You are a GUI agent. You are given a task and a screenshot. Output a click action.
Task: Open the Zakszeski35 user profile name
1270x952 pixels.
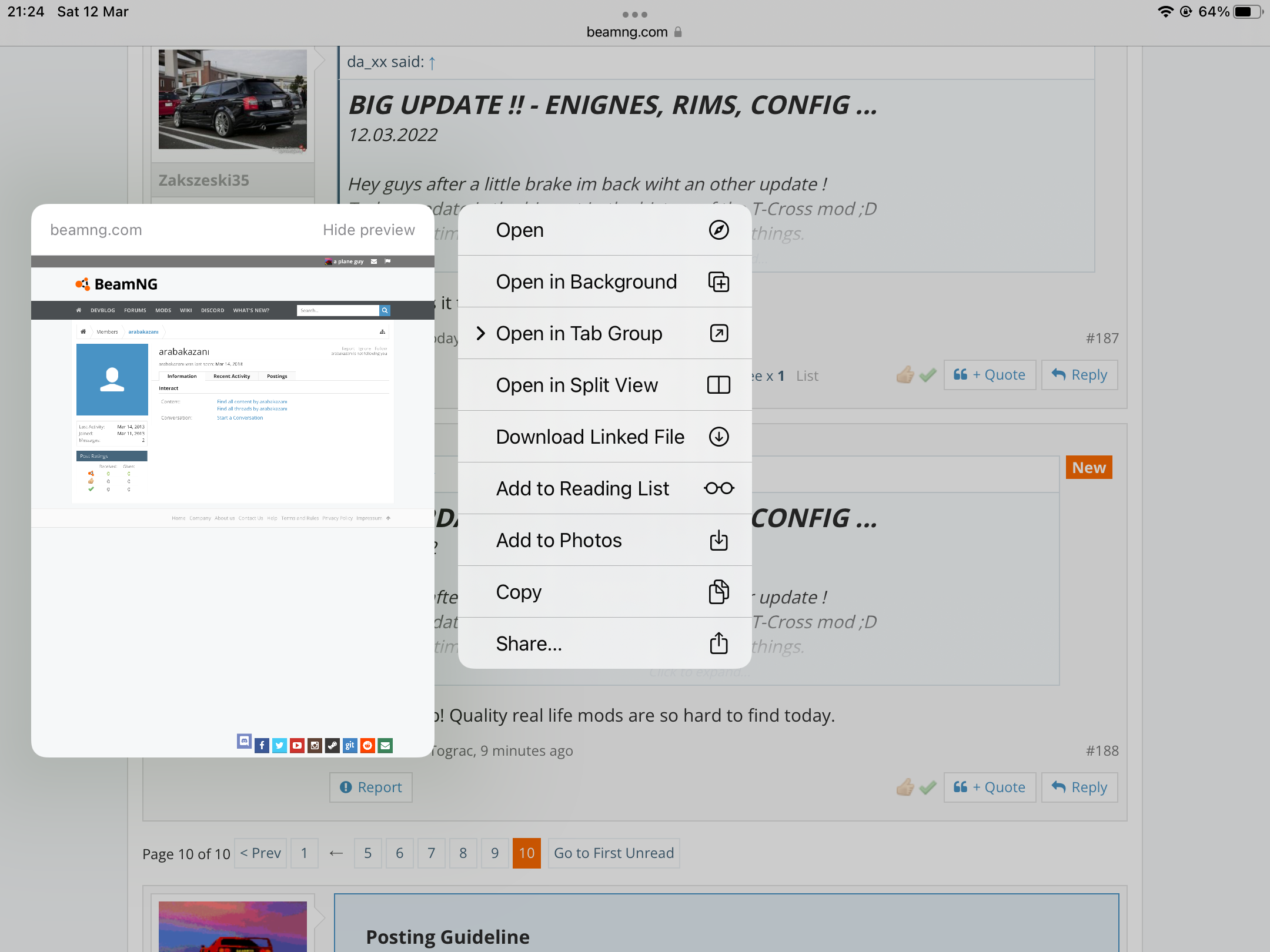203,180
